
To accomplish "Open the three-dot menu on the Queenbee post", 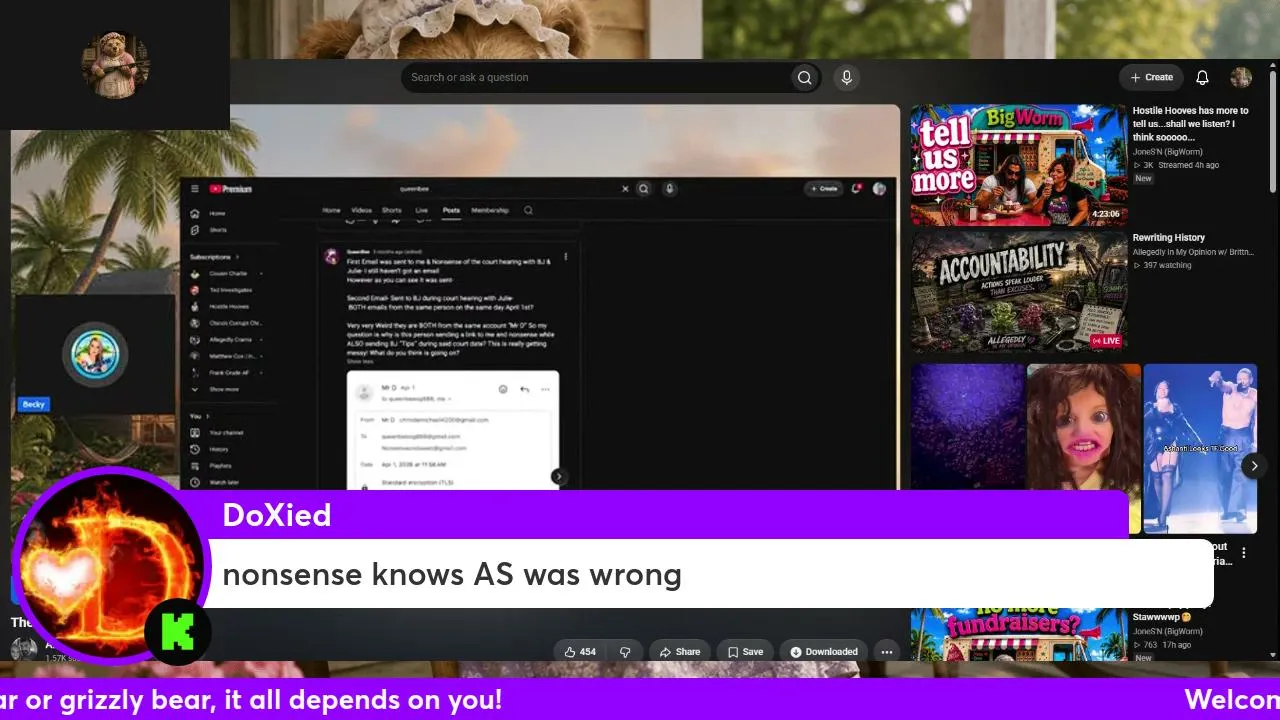I will [x=566, y=257].
